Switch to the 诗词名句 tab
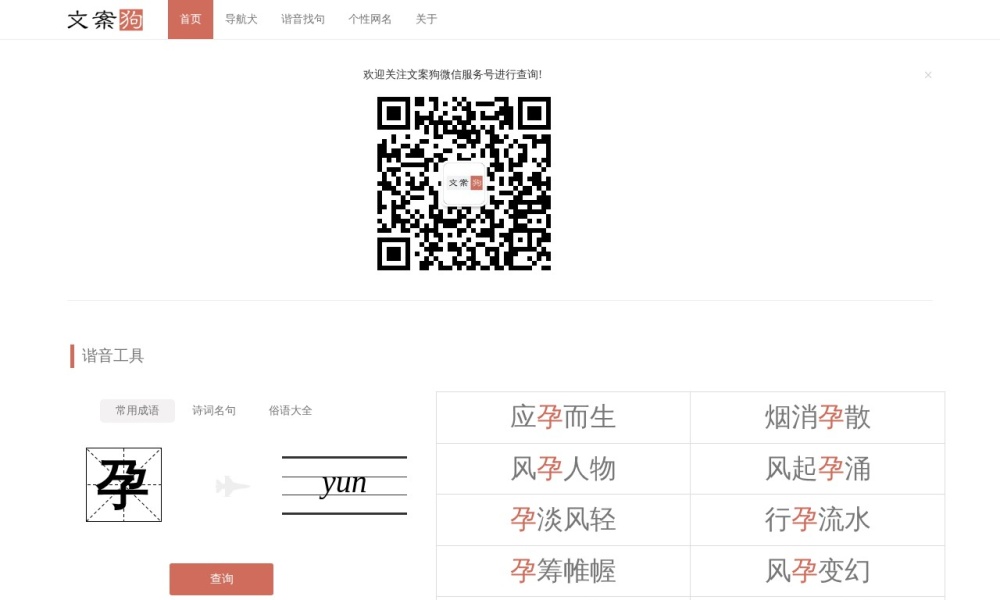Viewport: 1000px width, 600px height. (x=214, y=411)
